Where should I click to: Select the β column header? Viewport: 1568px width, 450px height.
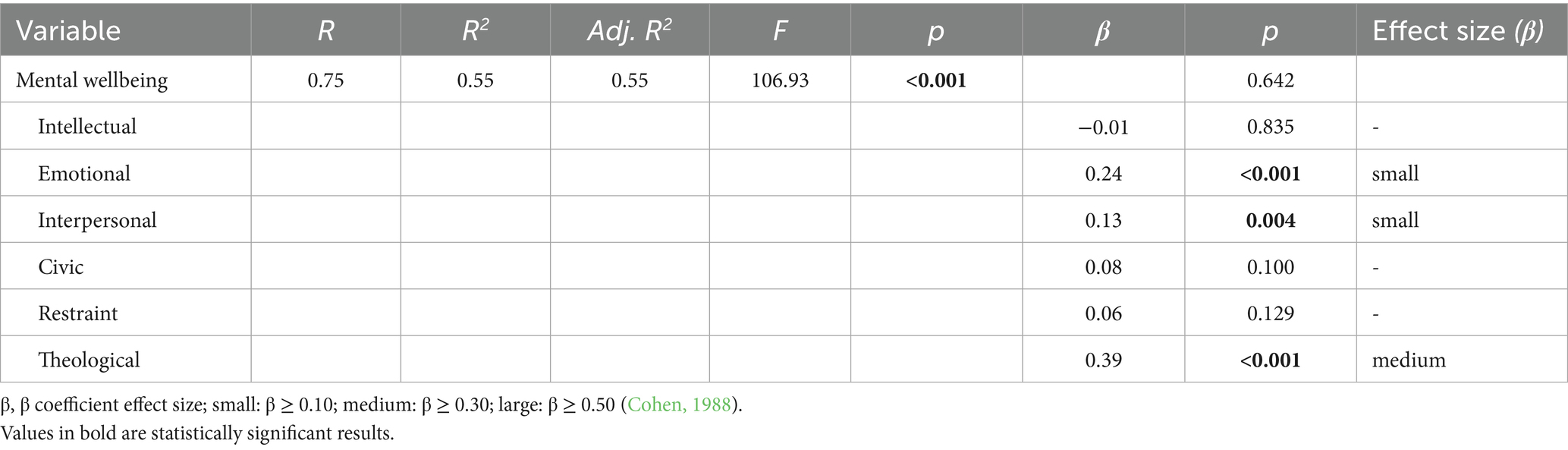[x=1102, y=31]
